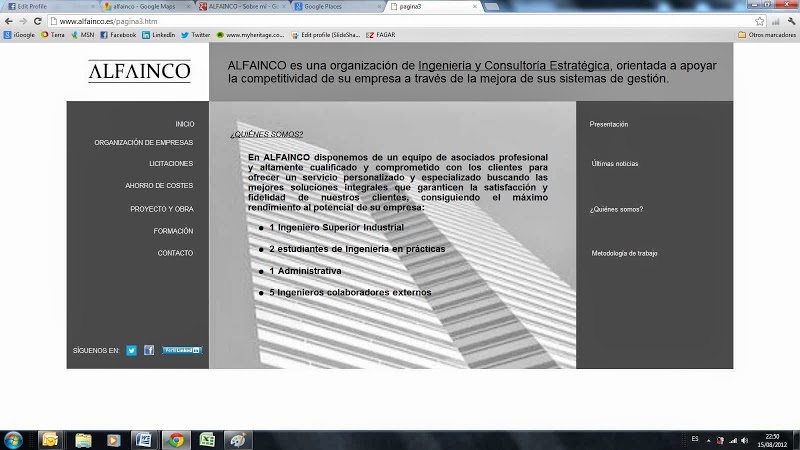Go to INICIO menu item
The width and height of the screenshot is (800, 450).
(x=185, y=124)
